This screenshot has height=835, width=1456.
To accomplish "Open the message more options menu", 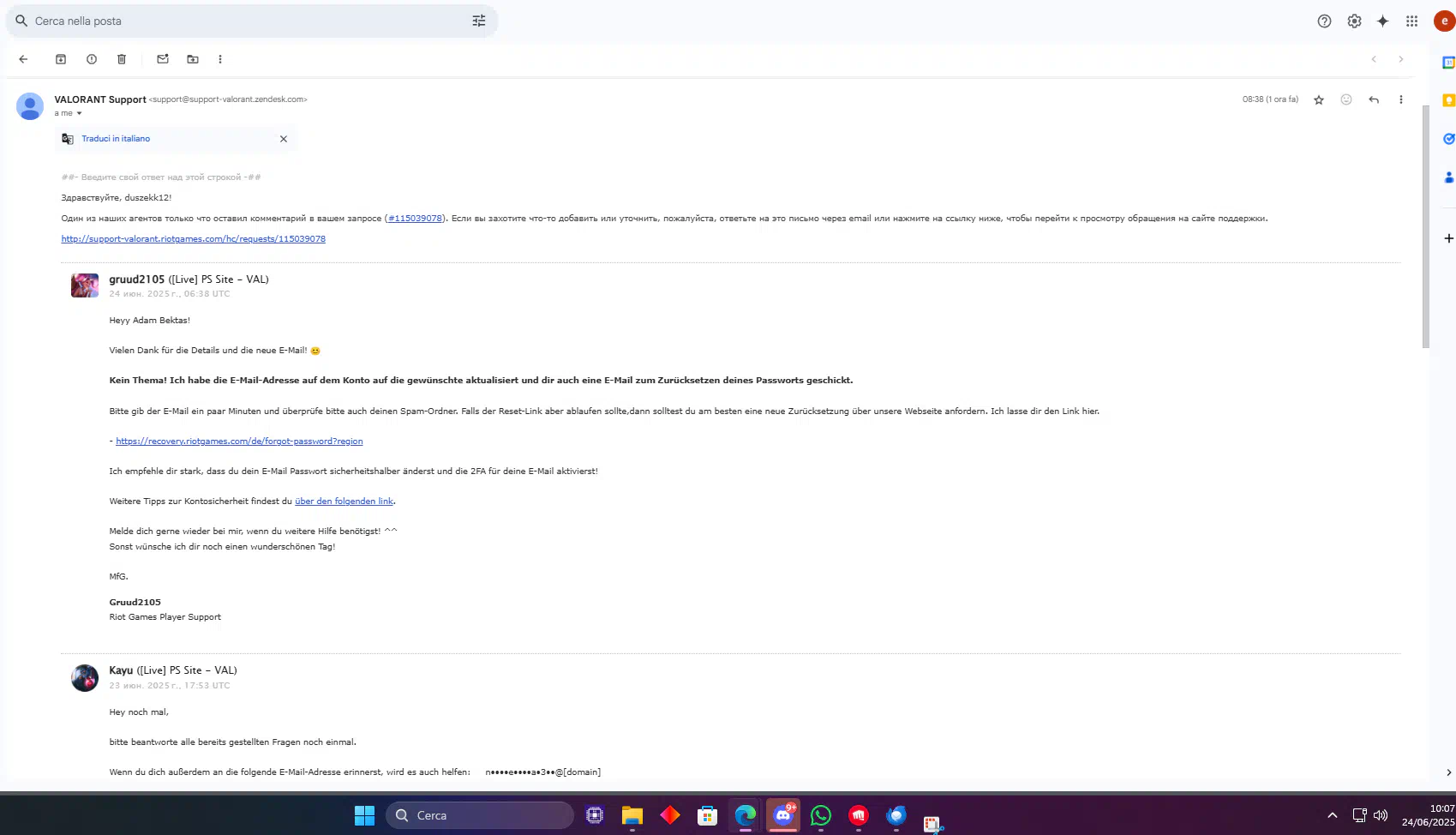I will pyautogui.click(x=1401, y=99).
